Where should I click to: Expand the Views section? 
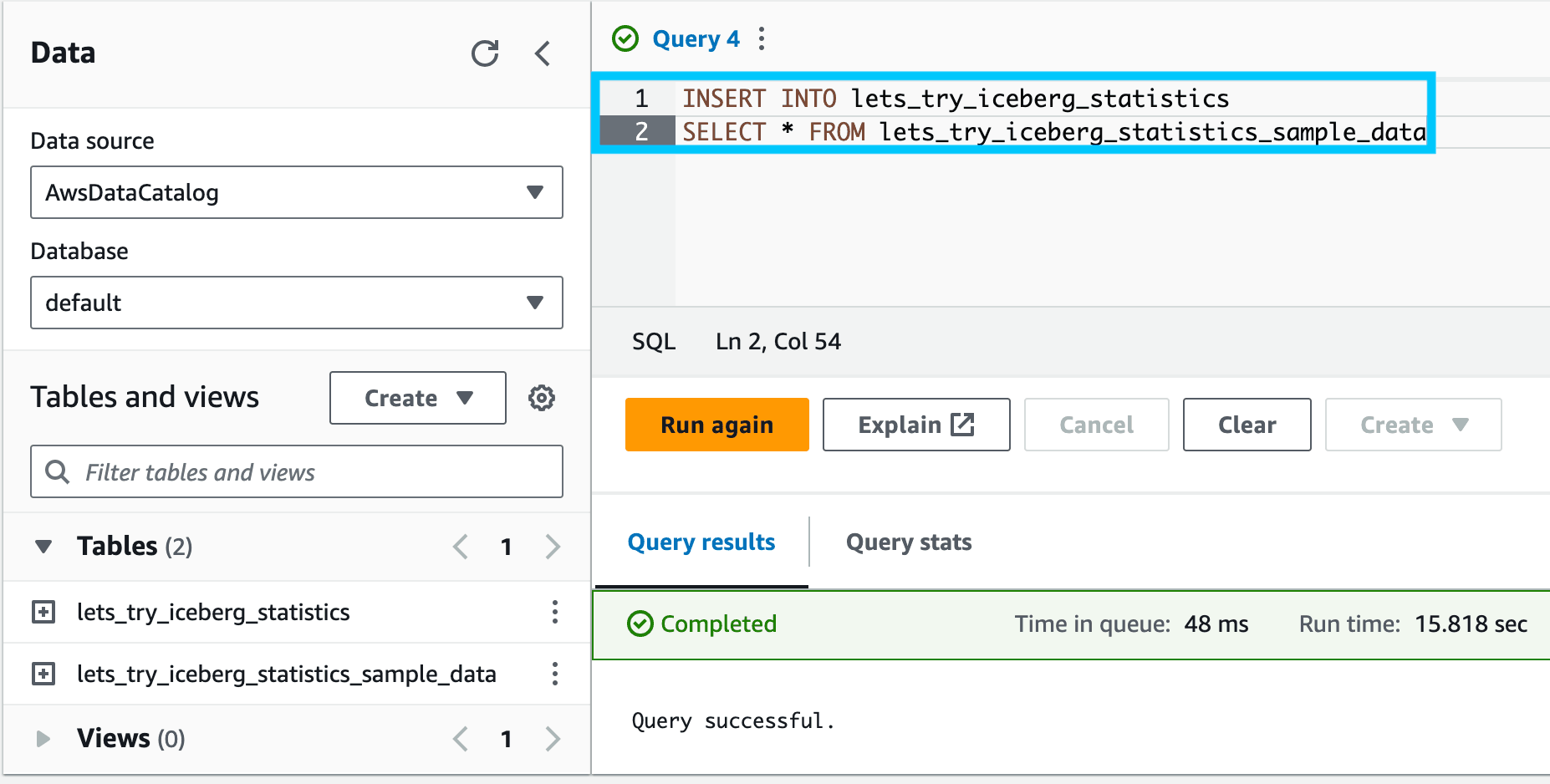click(x=43, y=739)
